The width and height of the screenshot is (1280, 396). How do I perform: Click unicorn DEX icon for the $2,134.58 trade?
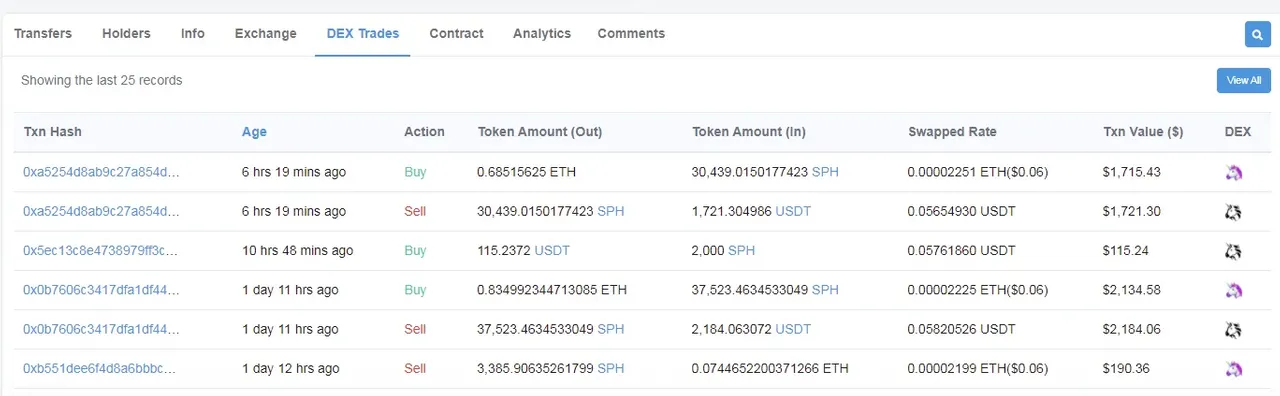[1234, 290]
